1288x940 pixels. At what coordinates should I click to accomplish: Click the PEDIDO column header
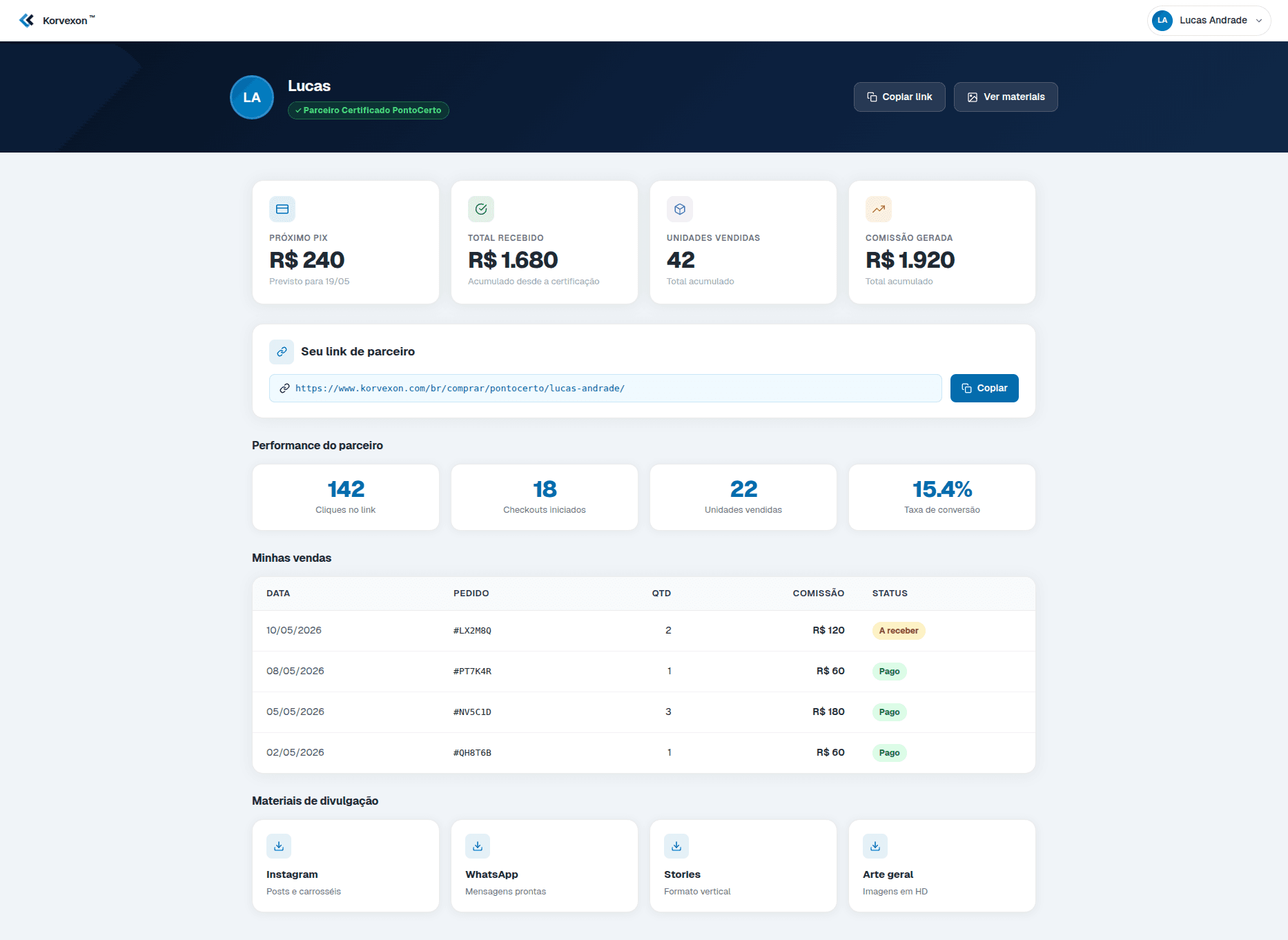(x=471, y=593)
